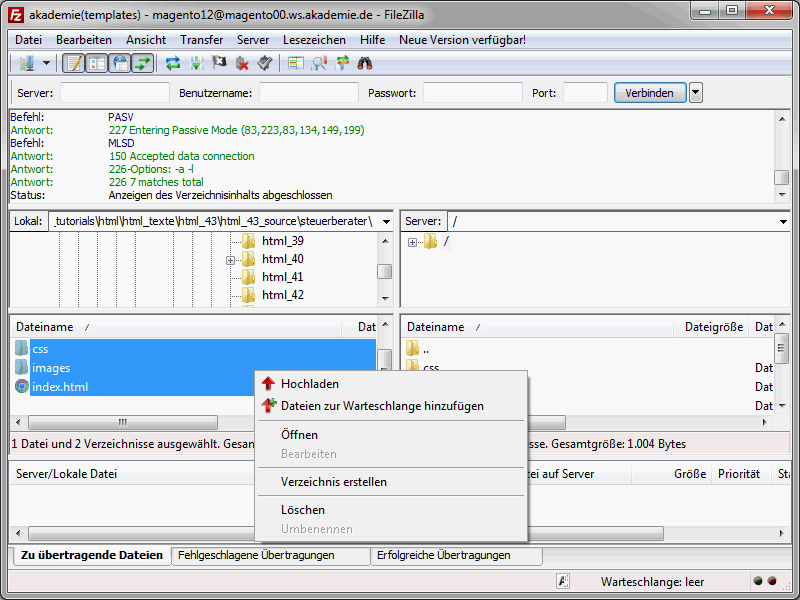800x600 pixels.
Task: Toggle directory comparison icon
Action: click(319, 63)
